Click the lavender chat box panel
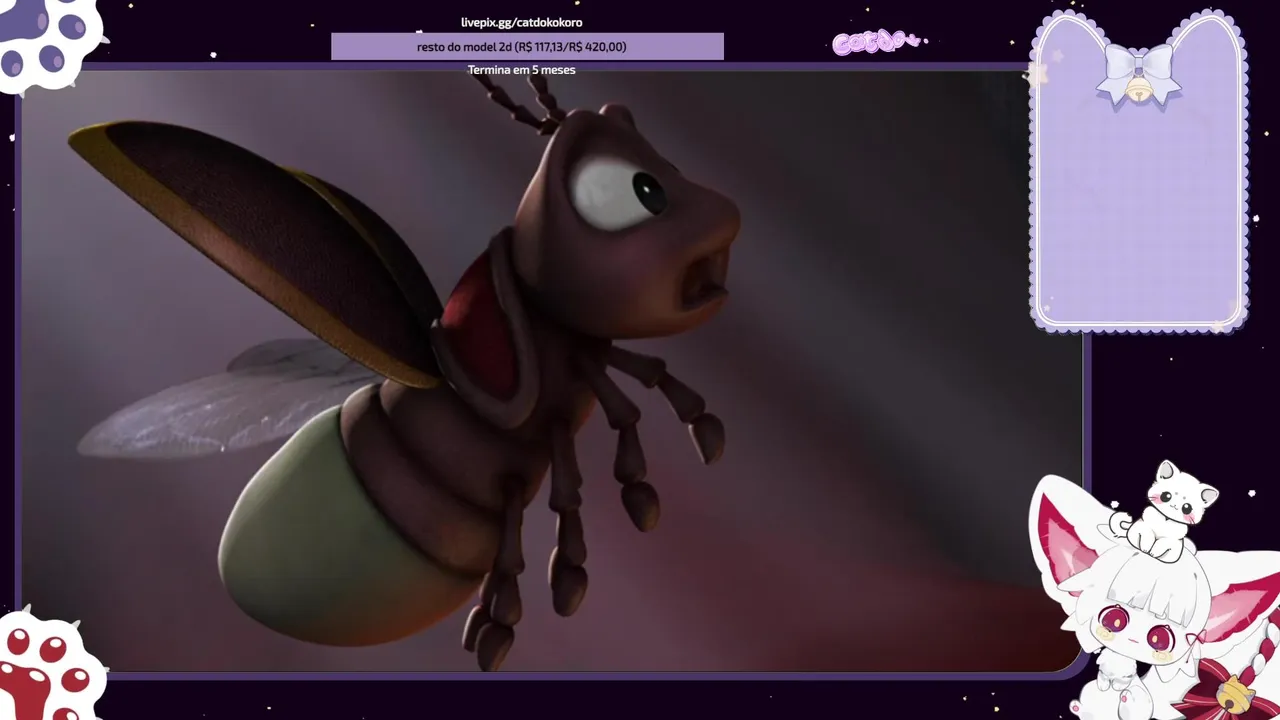Image resolution: width=1280 pixels, height=720 pixels. [x=1139, y=171]
